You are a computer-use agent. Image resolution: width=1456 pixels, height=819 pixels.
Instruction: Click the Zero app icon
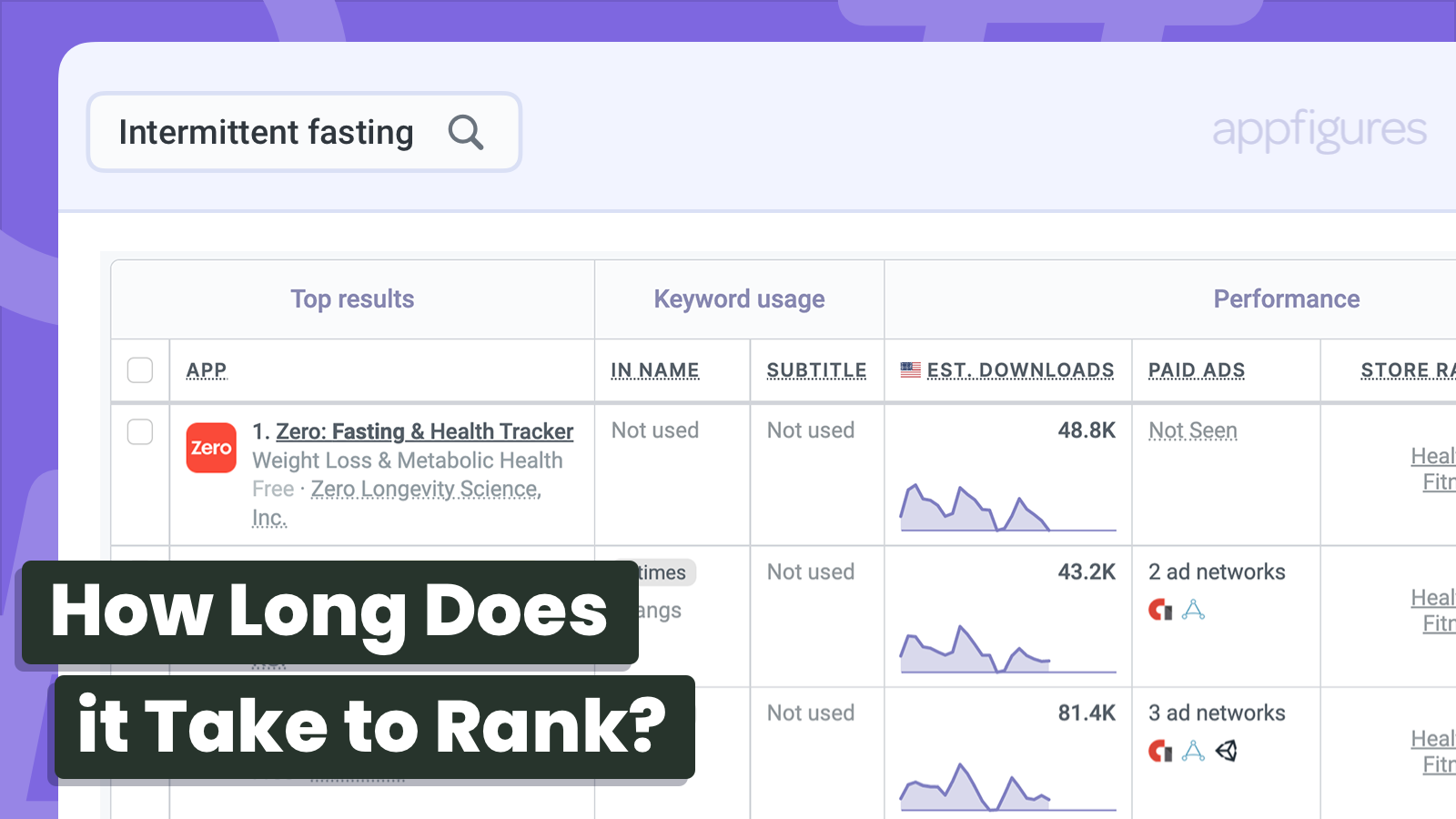click(211, 448)
